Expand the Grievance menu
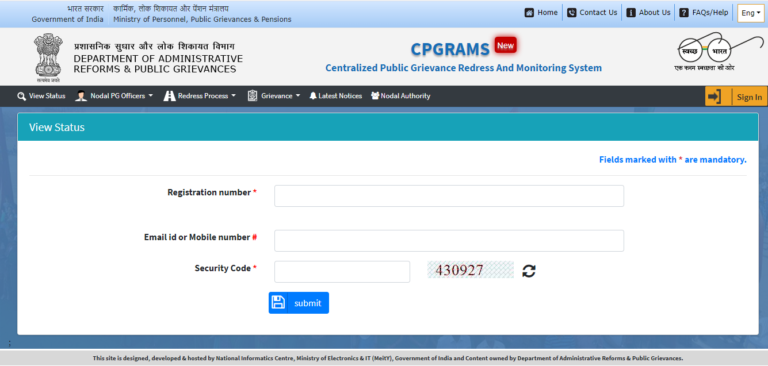768x366 pixels. click(x=273, y=96)
